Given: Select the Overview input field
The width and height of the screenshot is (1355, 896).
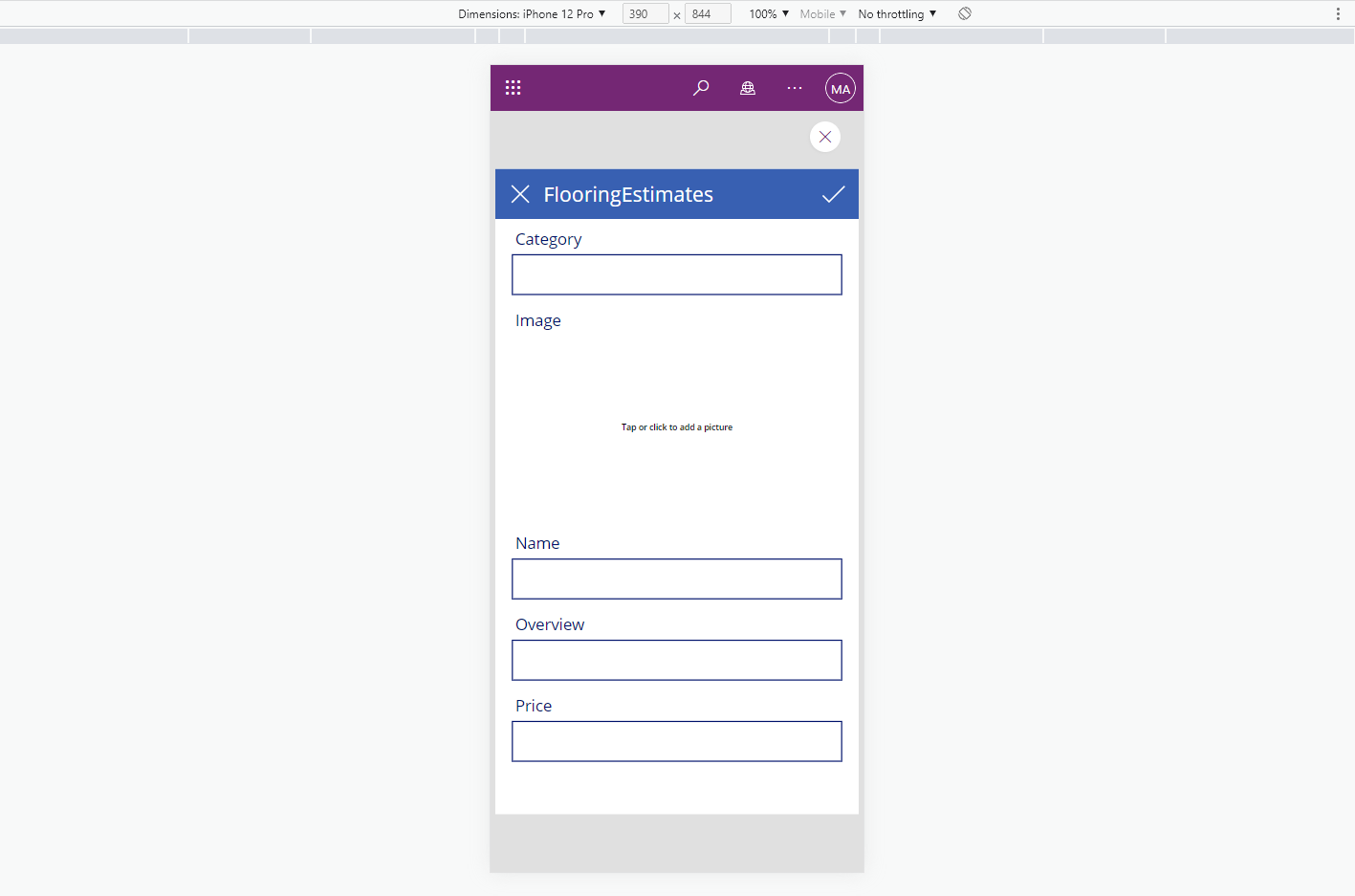Looking at the screenshot, I should [677, 660].
